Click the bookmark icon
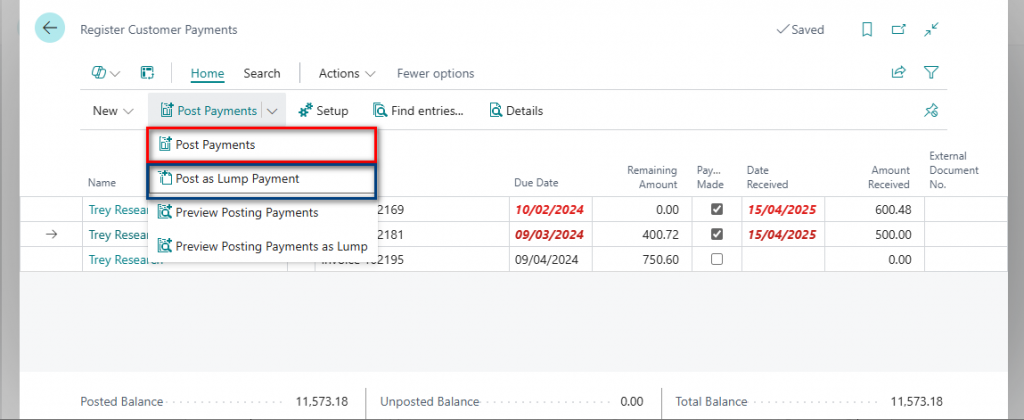The width and height of the screenshot is (1024, 420). tap(867, 30)
